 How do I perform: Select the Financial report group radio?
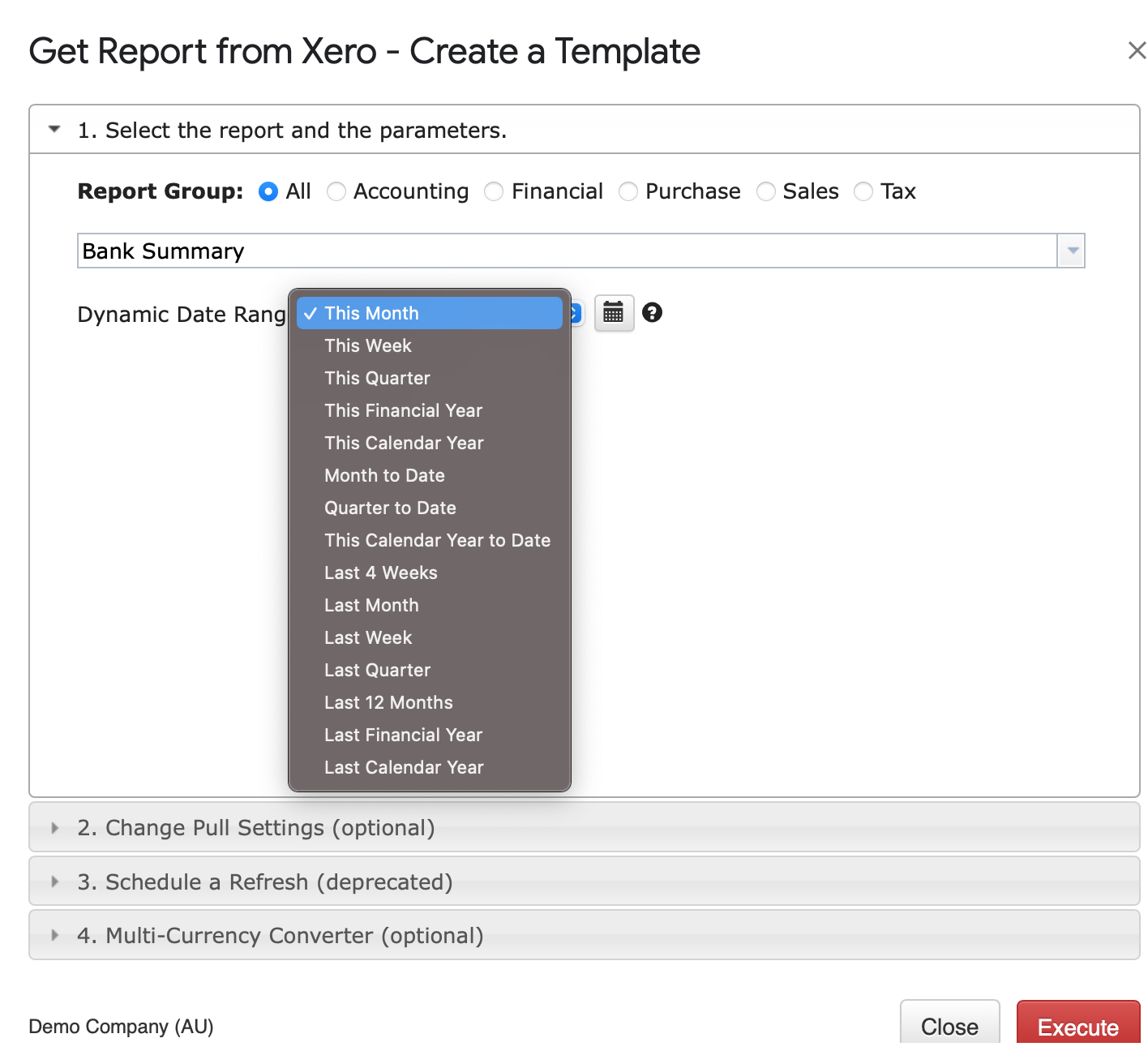[494, 192]
